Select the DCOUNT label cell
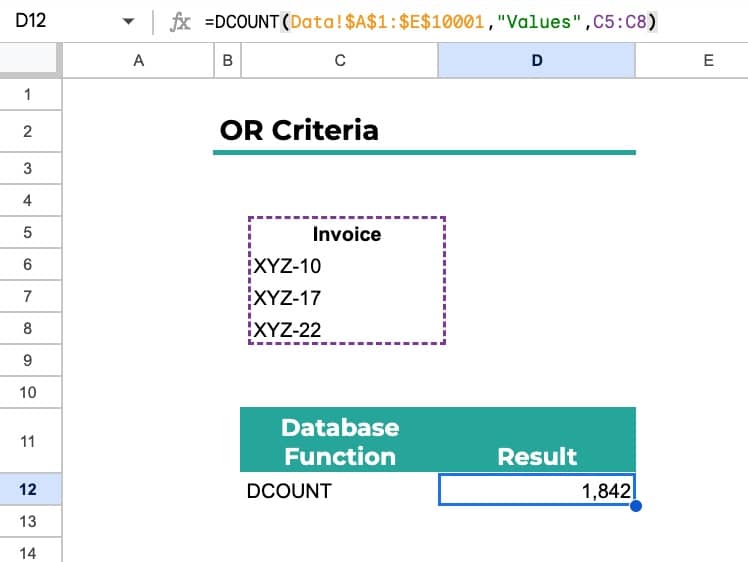Screen dimensions: 748x562 point(339,489)
